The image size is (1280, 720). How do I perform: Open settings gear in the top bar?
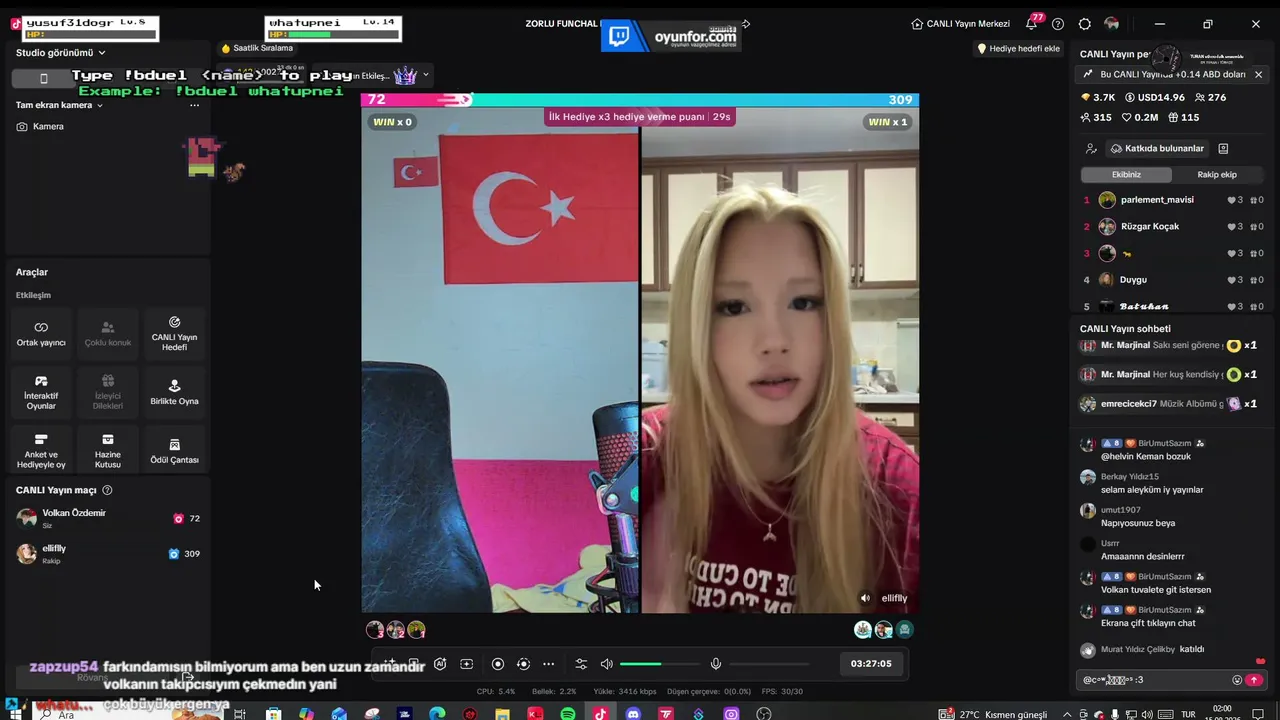click(x=1085, y=24)
